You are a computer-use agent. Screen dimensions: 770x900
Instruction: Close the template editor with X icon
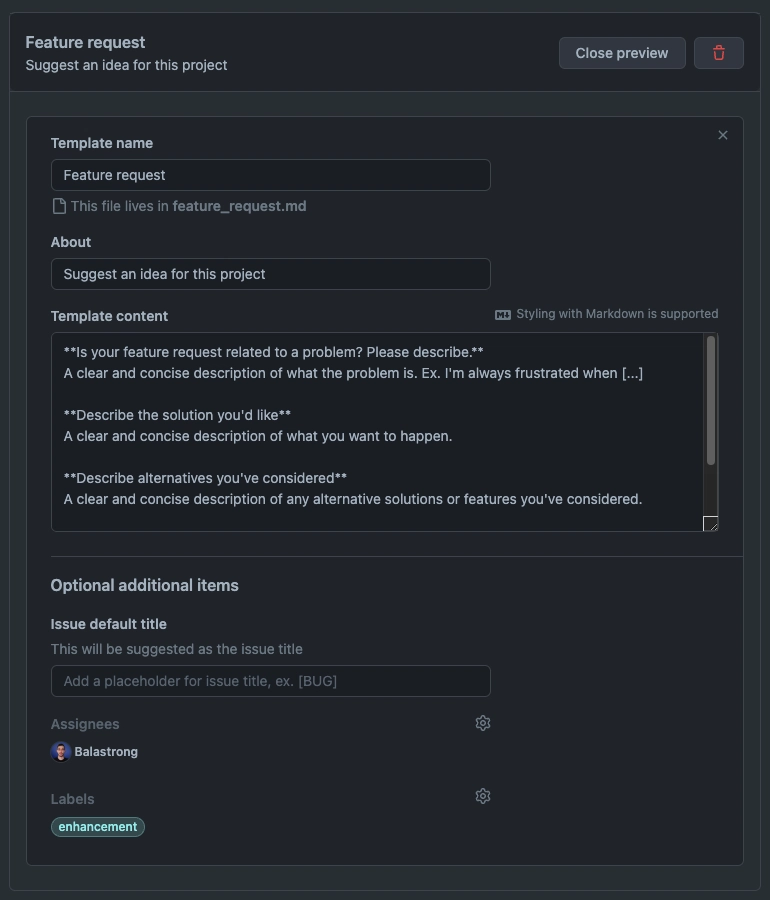point(722,135)
